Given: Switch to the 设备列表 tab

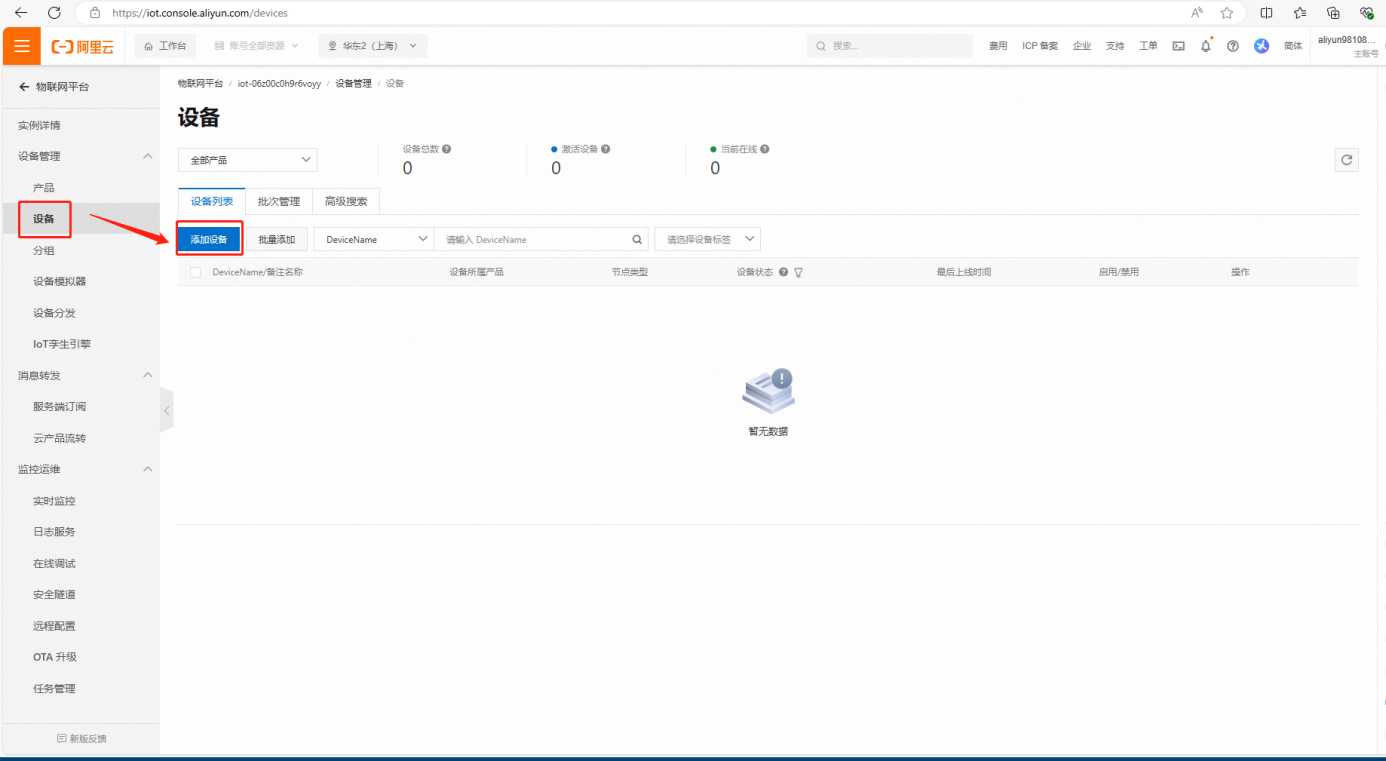Looking at the screenshot, I should point(211,201).
